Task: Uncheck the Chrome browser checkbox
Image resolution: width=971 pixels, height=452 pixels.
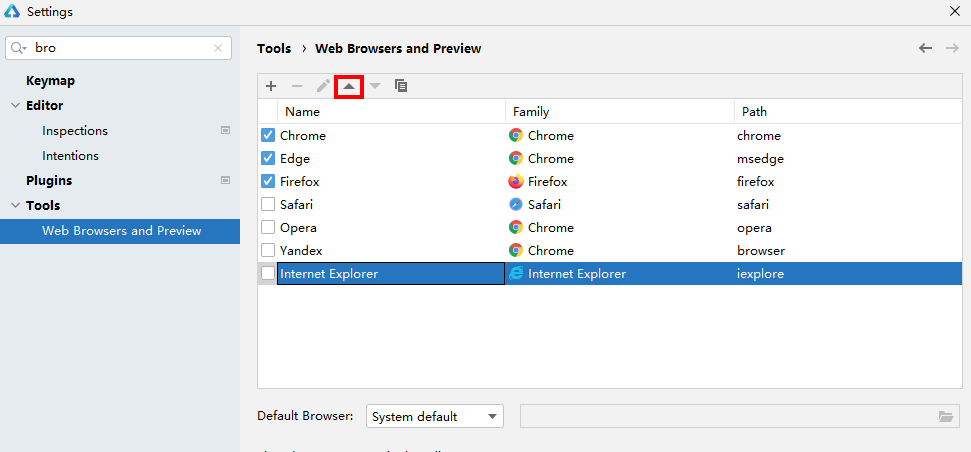Action: click(x=268, y=136)
